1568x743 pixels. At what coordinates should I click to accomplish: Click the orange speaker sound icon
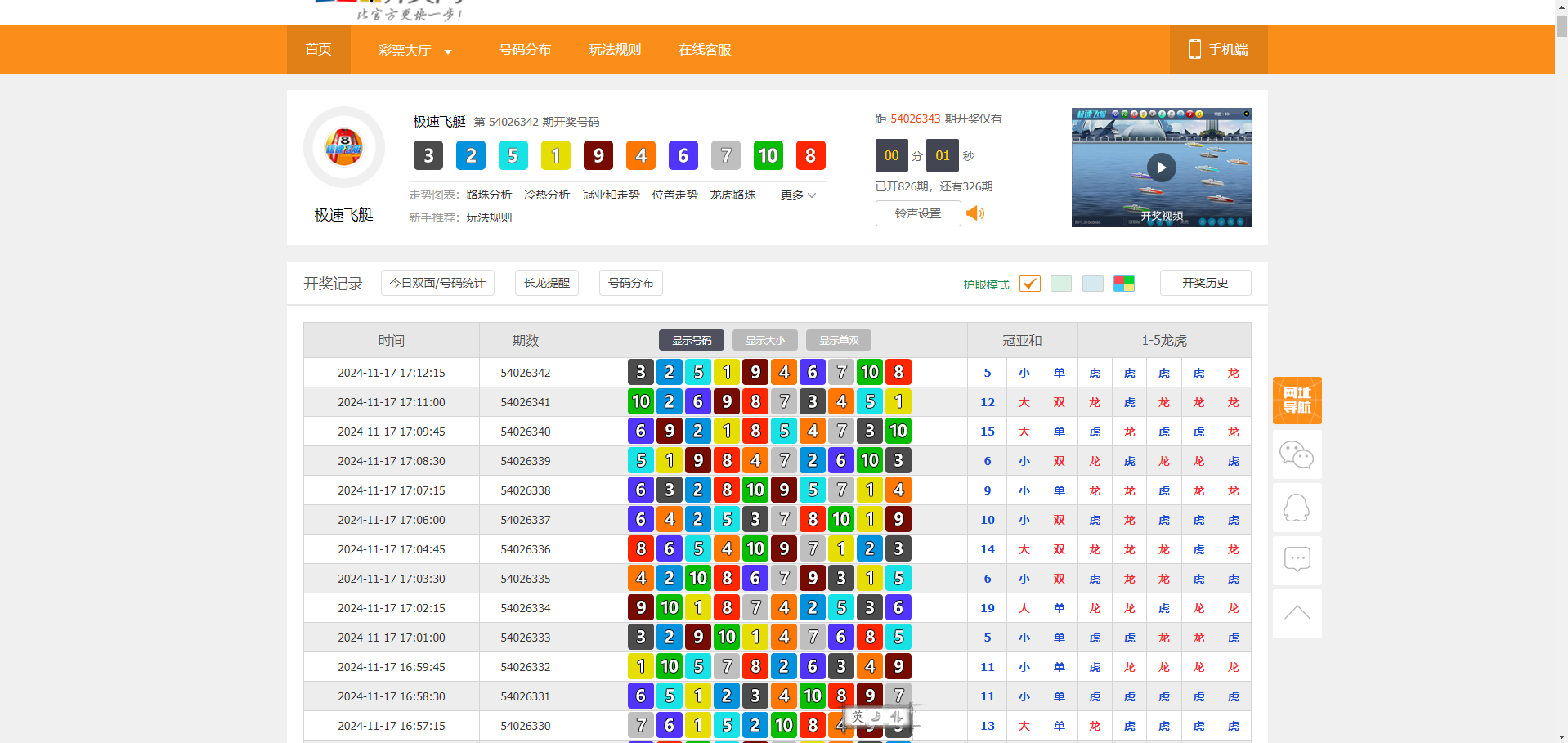tap(974, 213)
